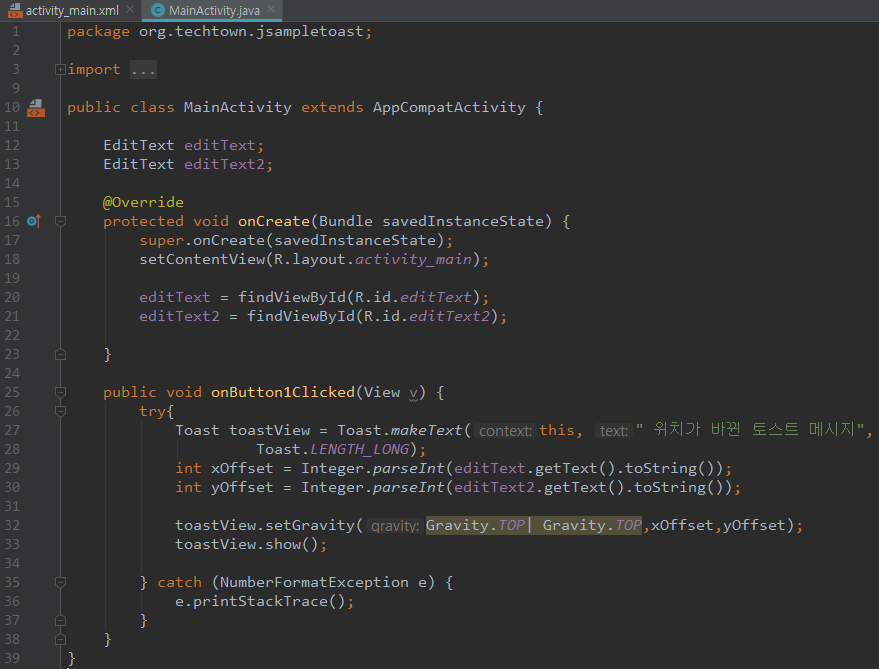
Task: Click the onButton1Clicked method name
Action: 283,392
